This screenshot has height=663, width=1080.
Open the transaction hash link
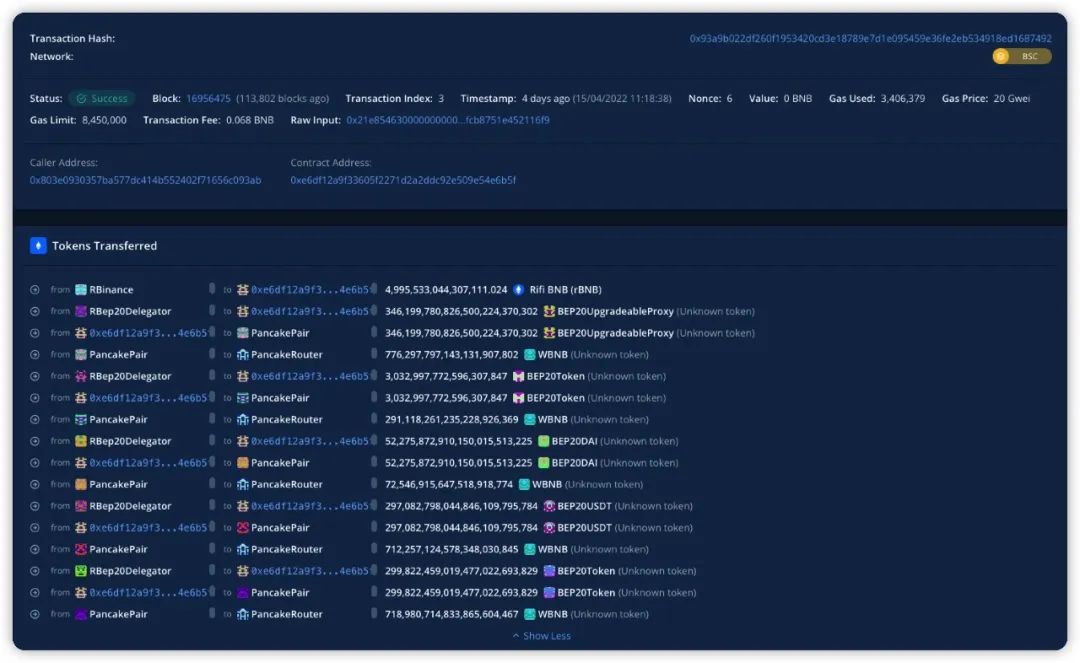[x=871, y=39]
